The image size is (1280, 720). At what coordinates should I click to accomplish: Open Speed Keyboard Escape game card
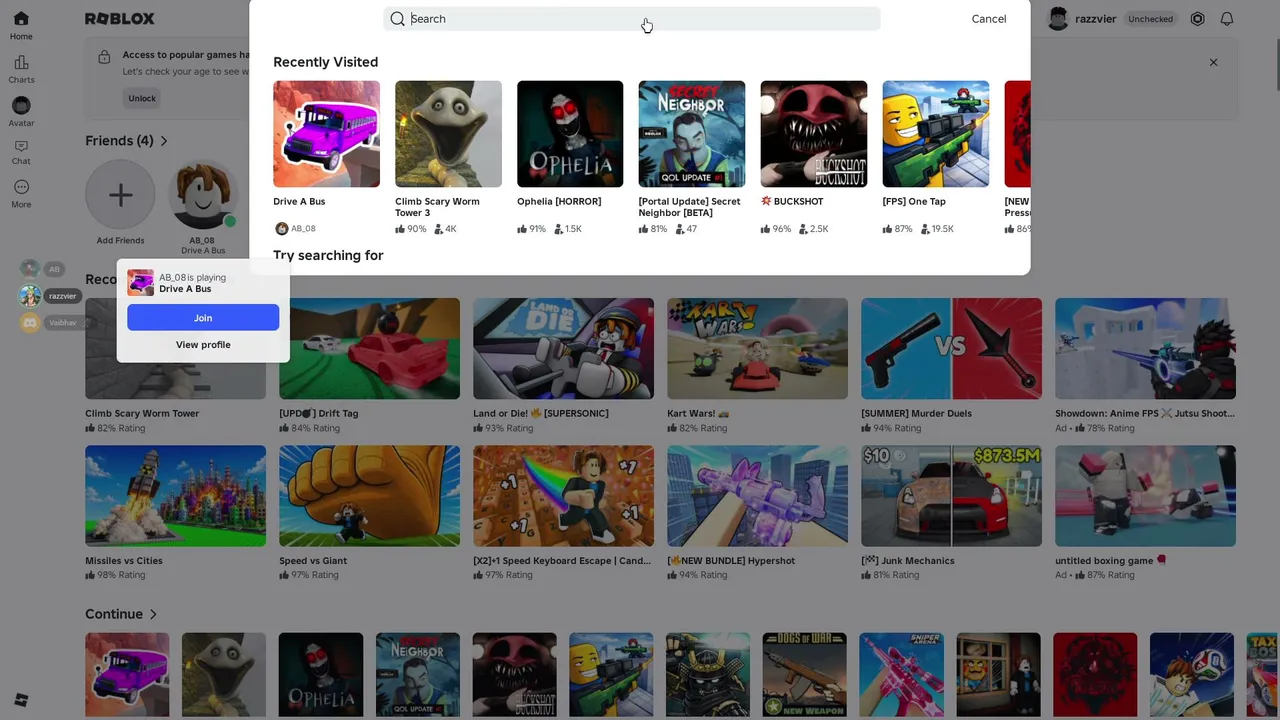tap(563, 496)
